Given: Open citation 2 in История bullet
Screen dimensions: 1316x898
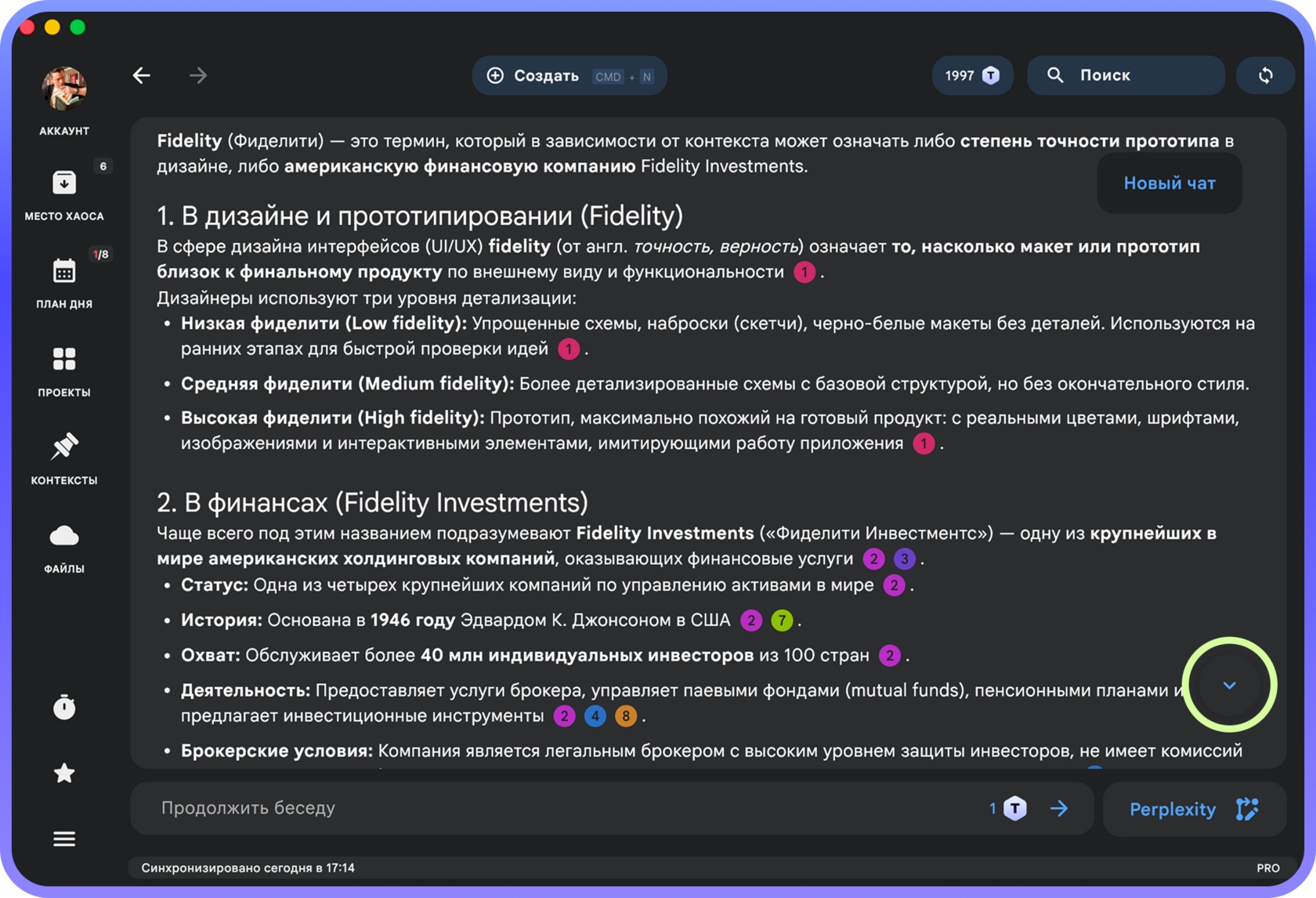Looking at the screenshot, I should click(751, 621).
